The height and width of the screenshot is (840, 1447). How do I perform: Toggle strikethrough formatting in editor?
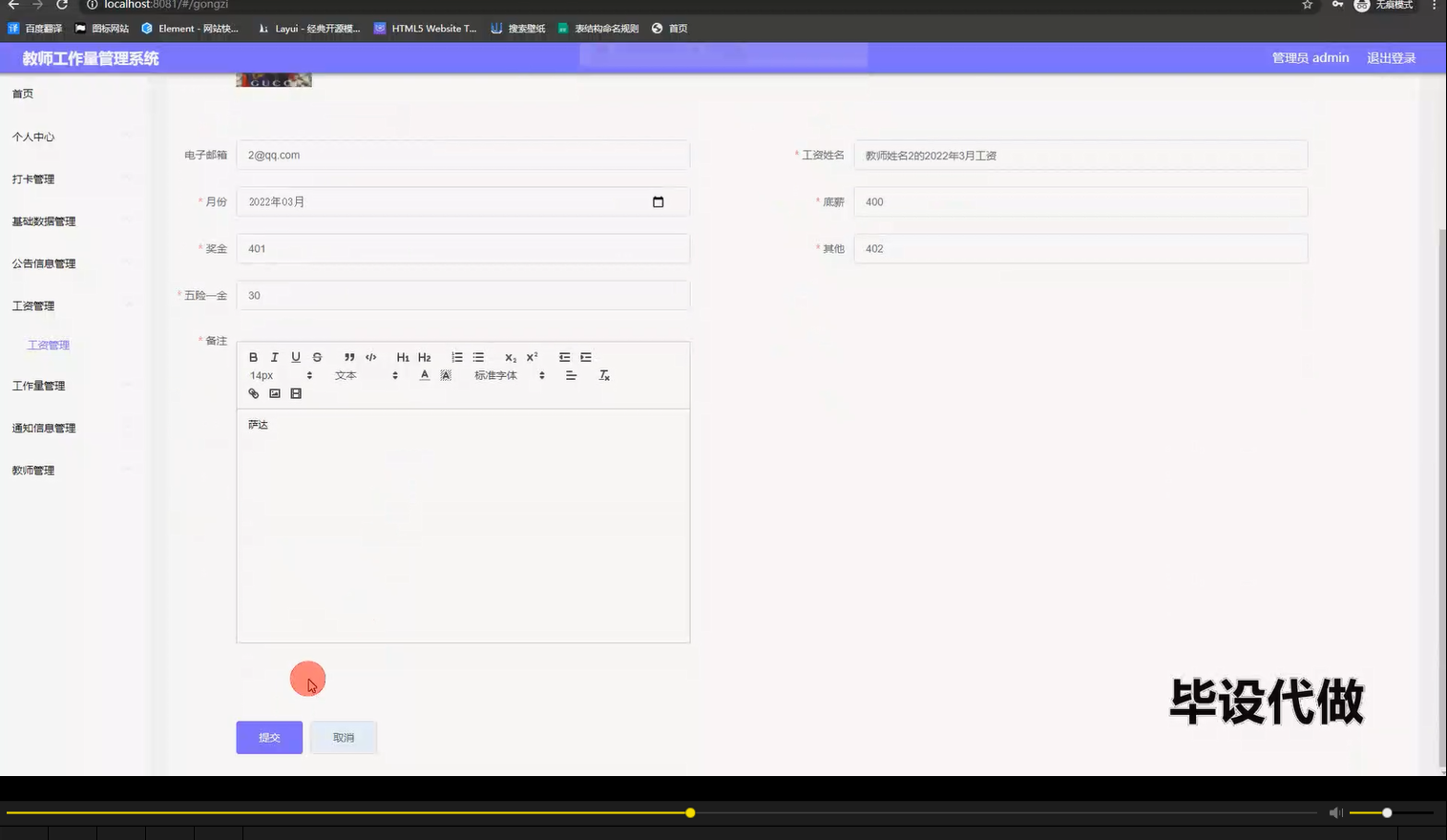coord(317,357)
